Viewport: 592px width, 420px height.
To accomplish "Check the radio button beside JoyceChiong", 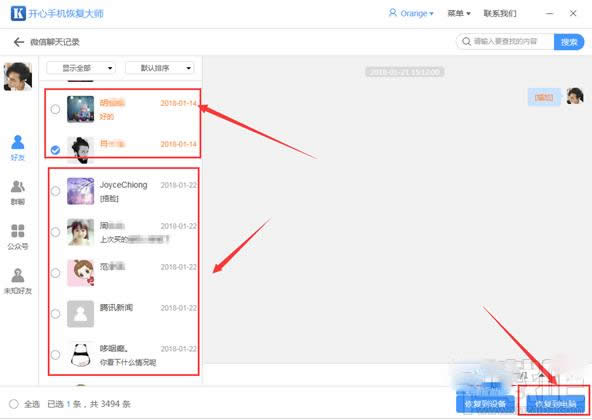I will point(56,191).
